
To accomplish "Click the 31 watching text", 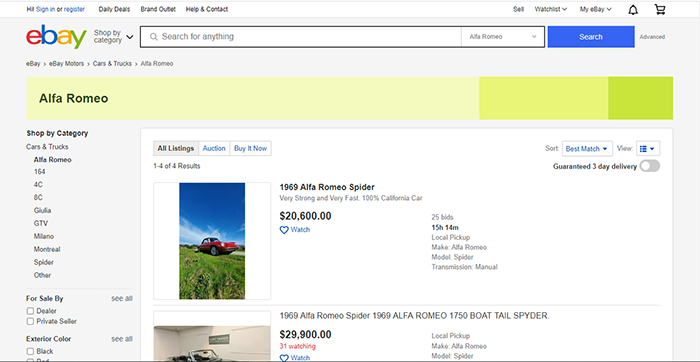I will point(297,346).
